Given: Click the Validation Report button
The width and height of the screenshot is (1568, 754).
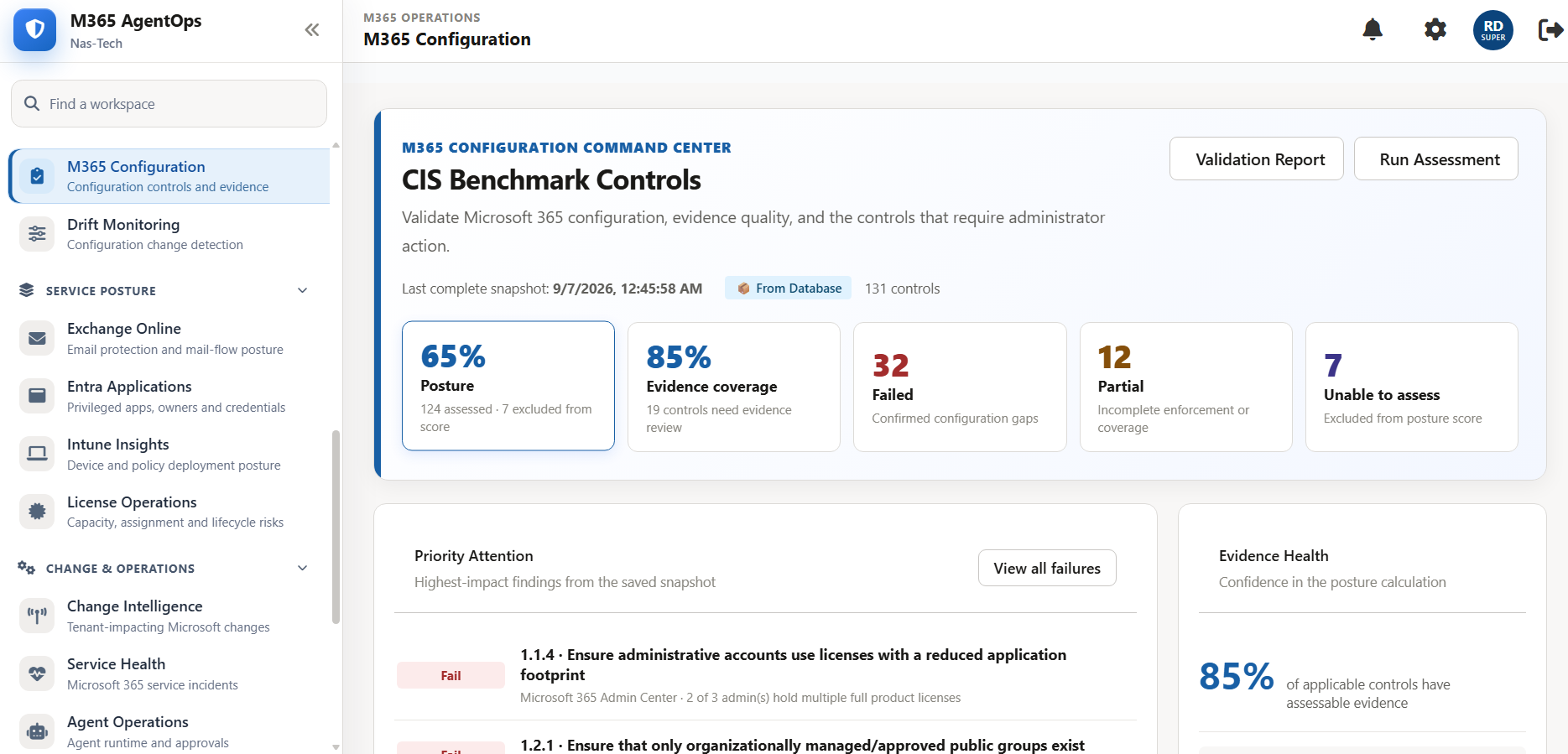Looking at the screenshot, I should click(1257, 159).
